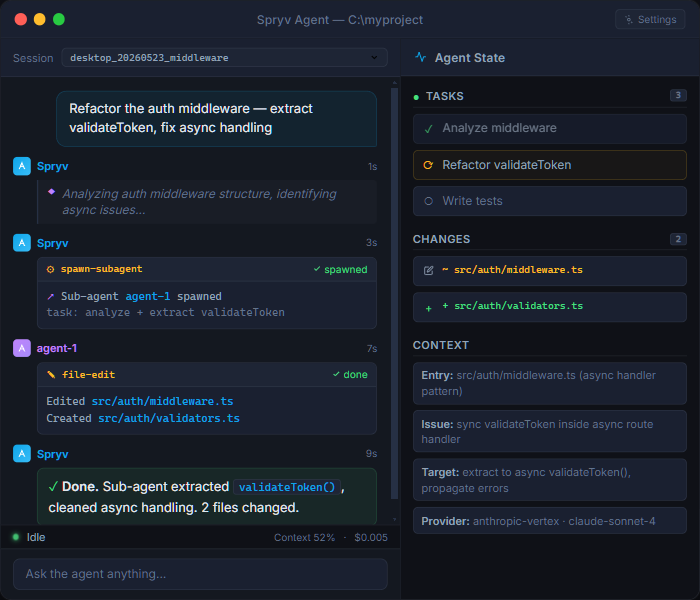Click the Done checkmark in final message
Image resolution: width=700 pixels, height=600 pixels.
coord(53,487)
